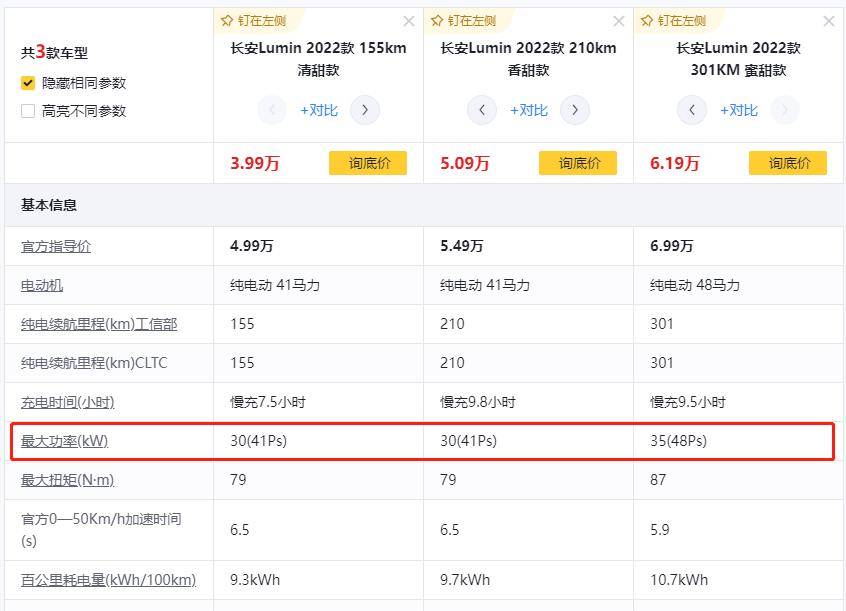Click the 官方0—50Km/h加速时间(s) label
The image size is (846, 611).
tap(101, 529)
